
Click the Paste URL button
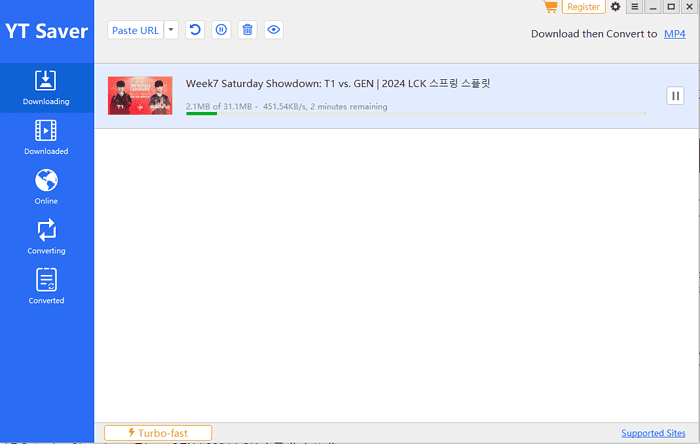(x=135, y=30)
